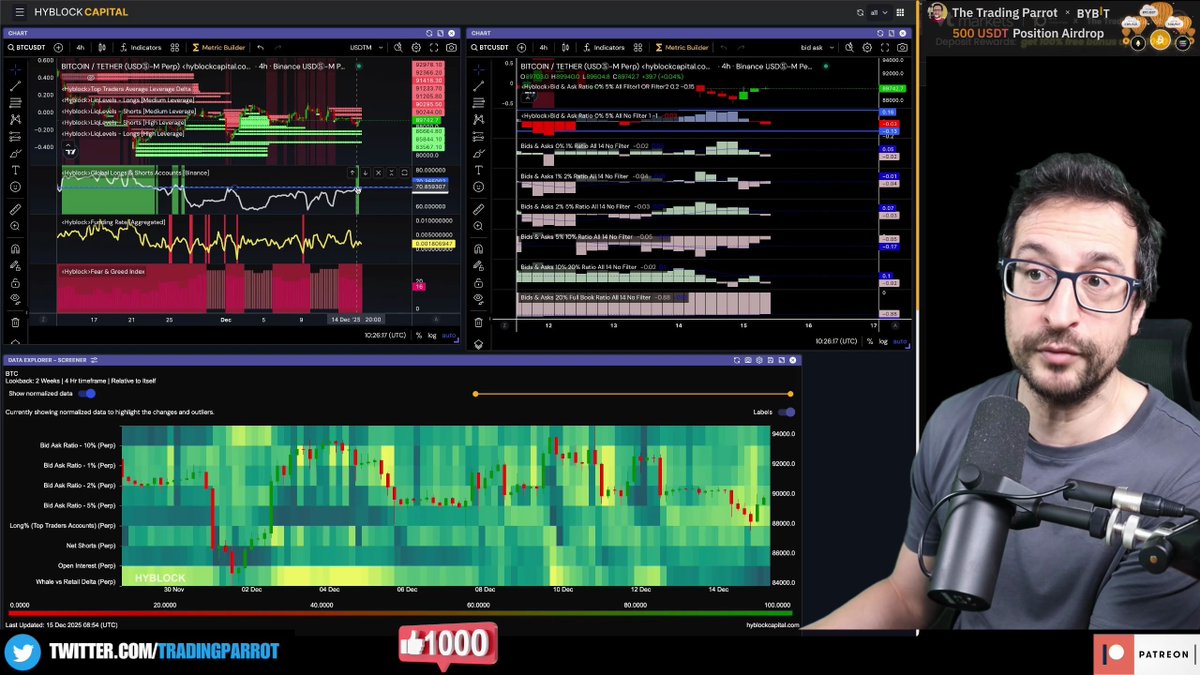The image size is (1200, 675).
Task: Click right handle of lookback range slider
Action: (790, 394)
